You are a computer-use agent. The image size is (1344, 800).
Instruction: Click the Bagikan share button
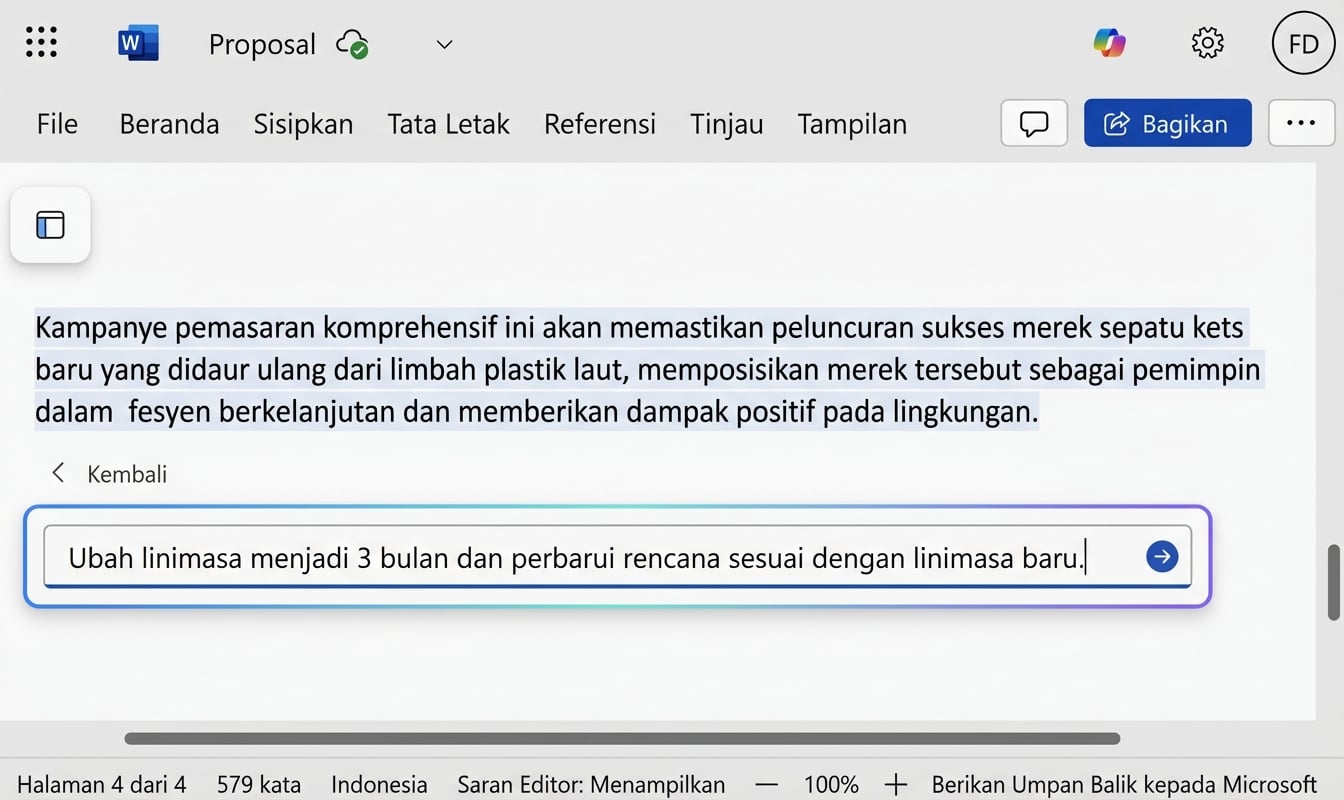pyautogui.click(x=1167, y=123)
